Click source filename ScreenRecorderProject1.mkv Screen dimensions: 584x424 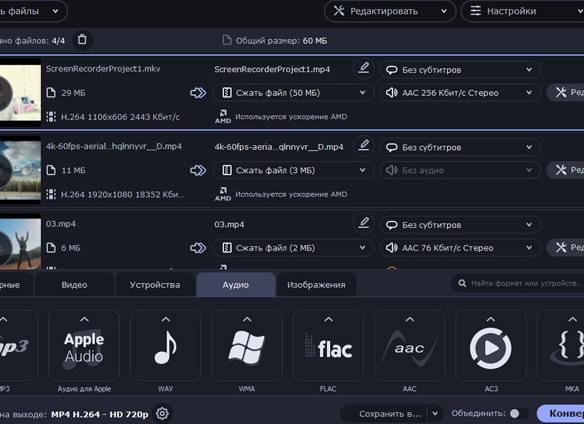pyautogui.click(x=103, y=69)
